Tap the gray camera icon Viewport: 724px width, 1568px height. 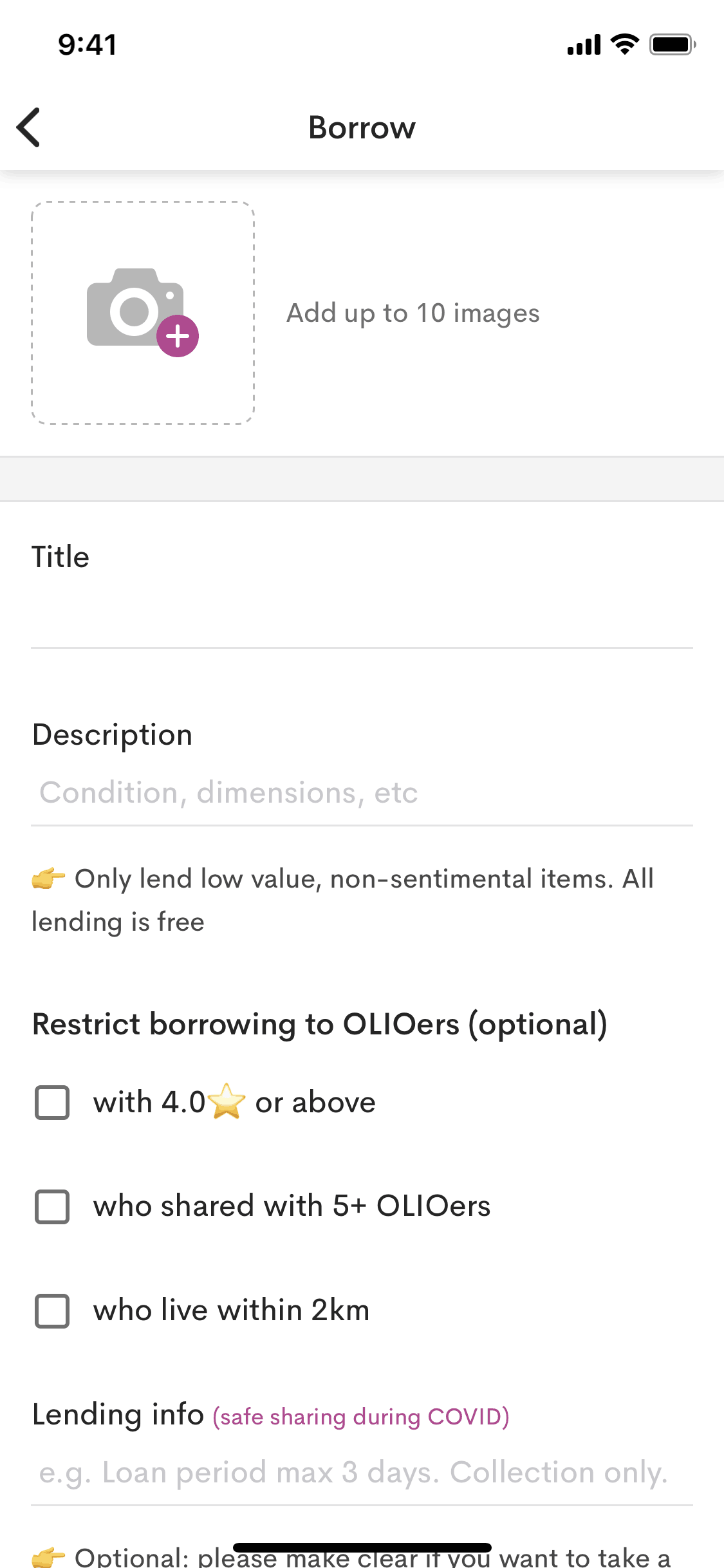pos(132,308)
